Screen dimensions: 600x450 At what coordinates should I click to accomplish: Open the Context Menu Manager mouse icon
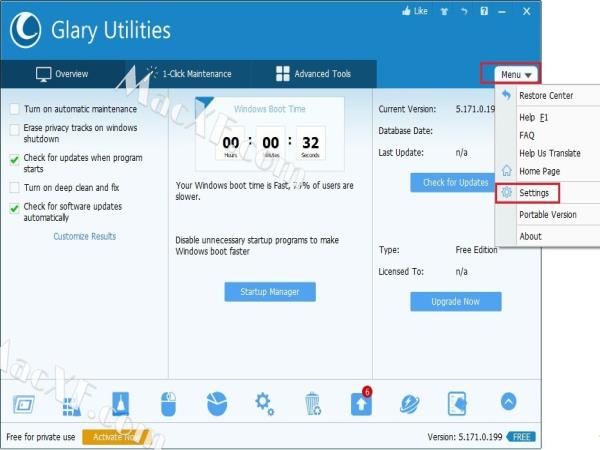click(x=168, y=403)
